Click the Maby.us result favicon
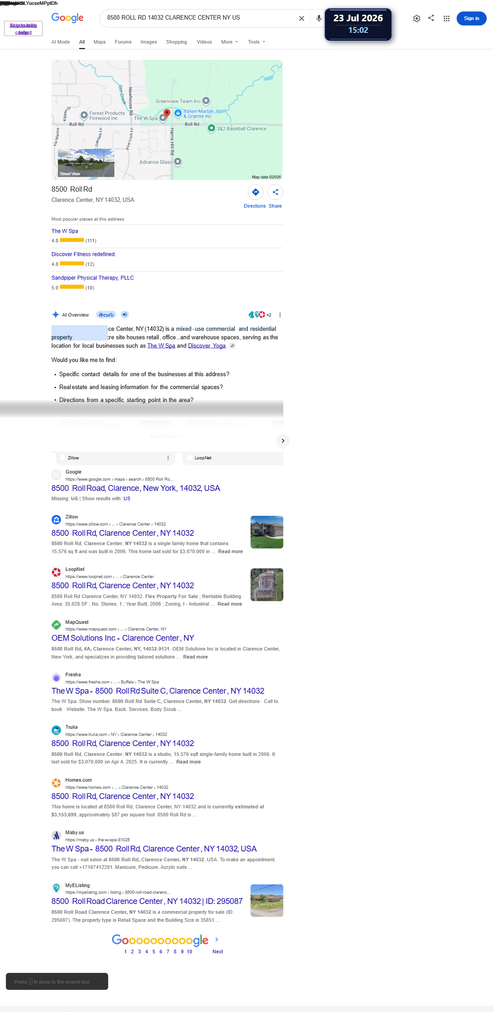 click(56, 835)
